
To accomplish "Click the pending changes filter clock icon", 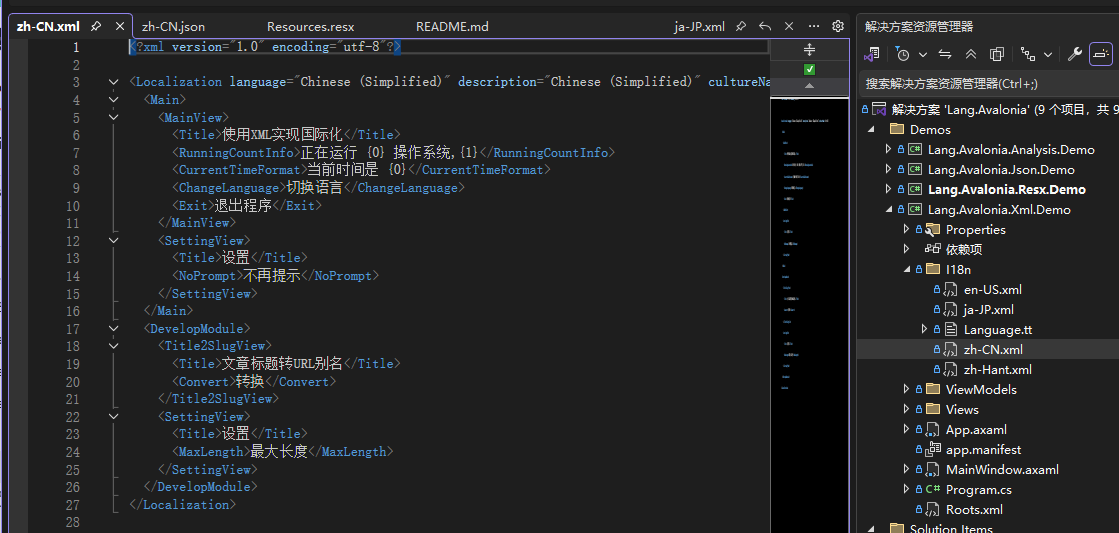I will (x=903, y=54).
